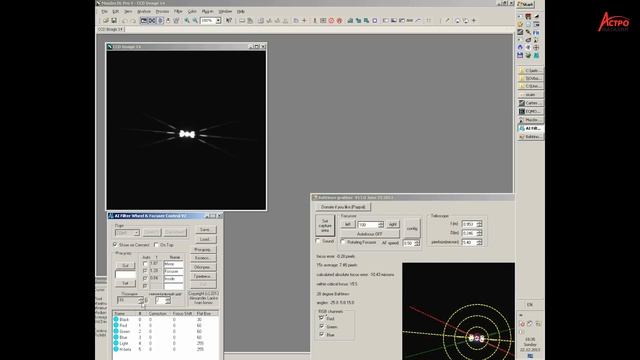This screenshot has height=360, width=640.
Task: Select the Green filter row
Action: coord(166,331)
